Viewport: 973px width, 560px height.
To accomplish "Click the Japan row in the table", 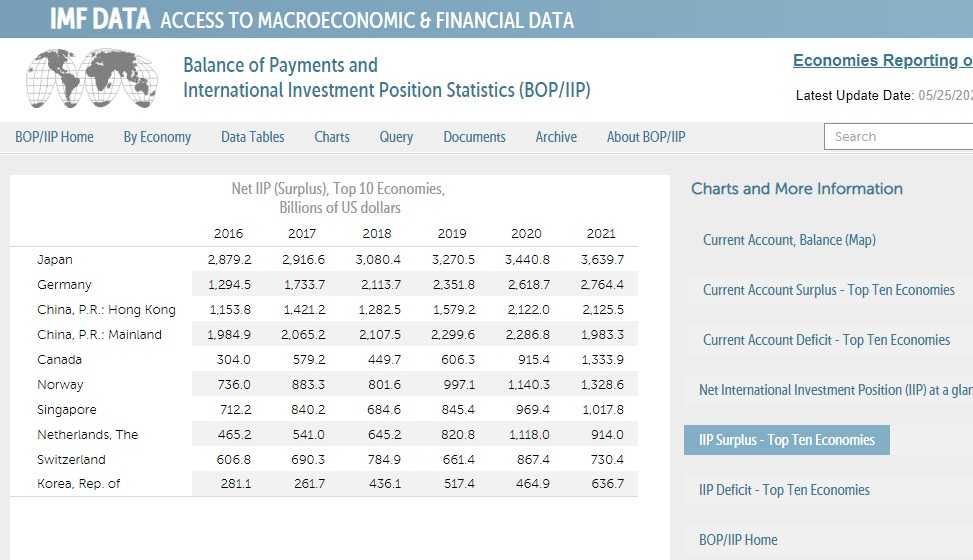I will tap(55, 260).
